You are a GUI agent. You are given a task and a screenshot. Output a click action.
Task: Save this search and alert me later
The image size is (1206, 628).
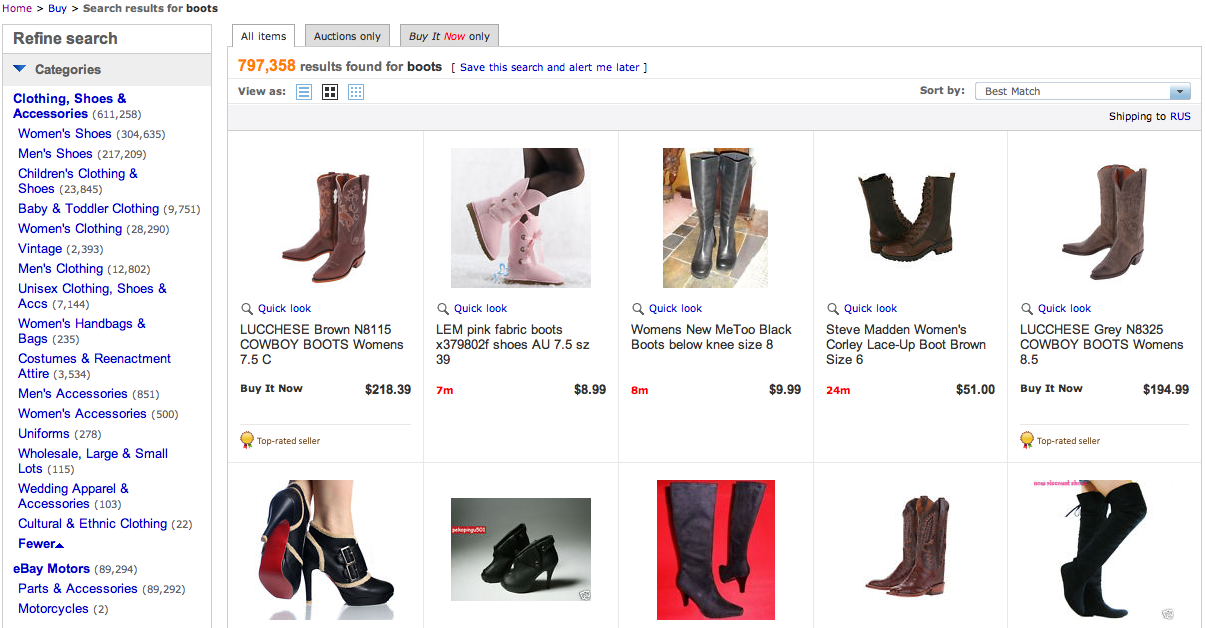tap(549, 67)
